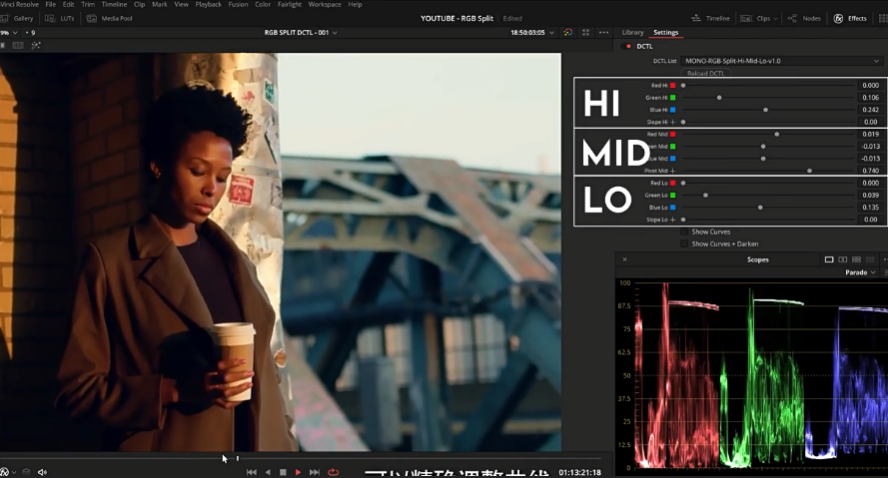This screenshot has height=478, width=888.
Task: Click the loop playback icon
Action: coord(333,472)
